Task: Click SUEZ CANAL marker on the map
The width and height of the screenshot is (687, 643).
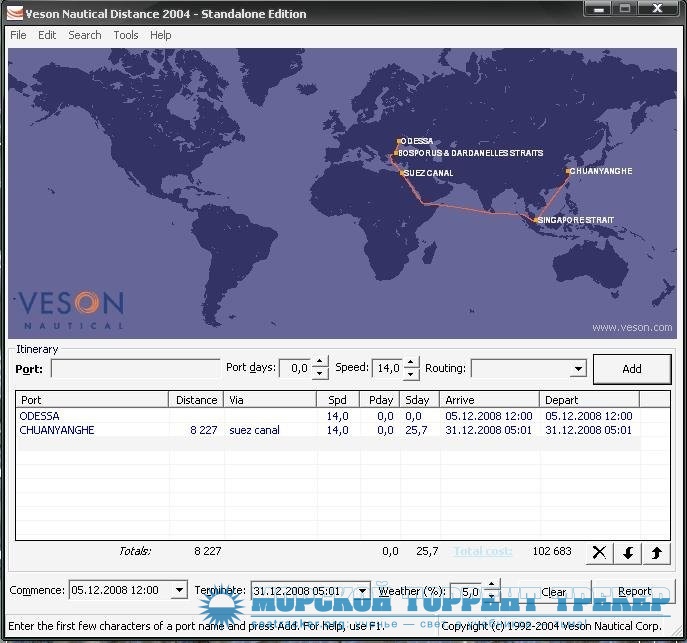Action: coord(401,173)
